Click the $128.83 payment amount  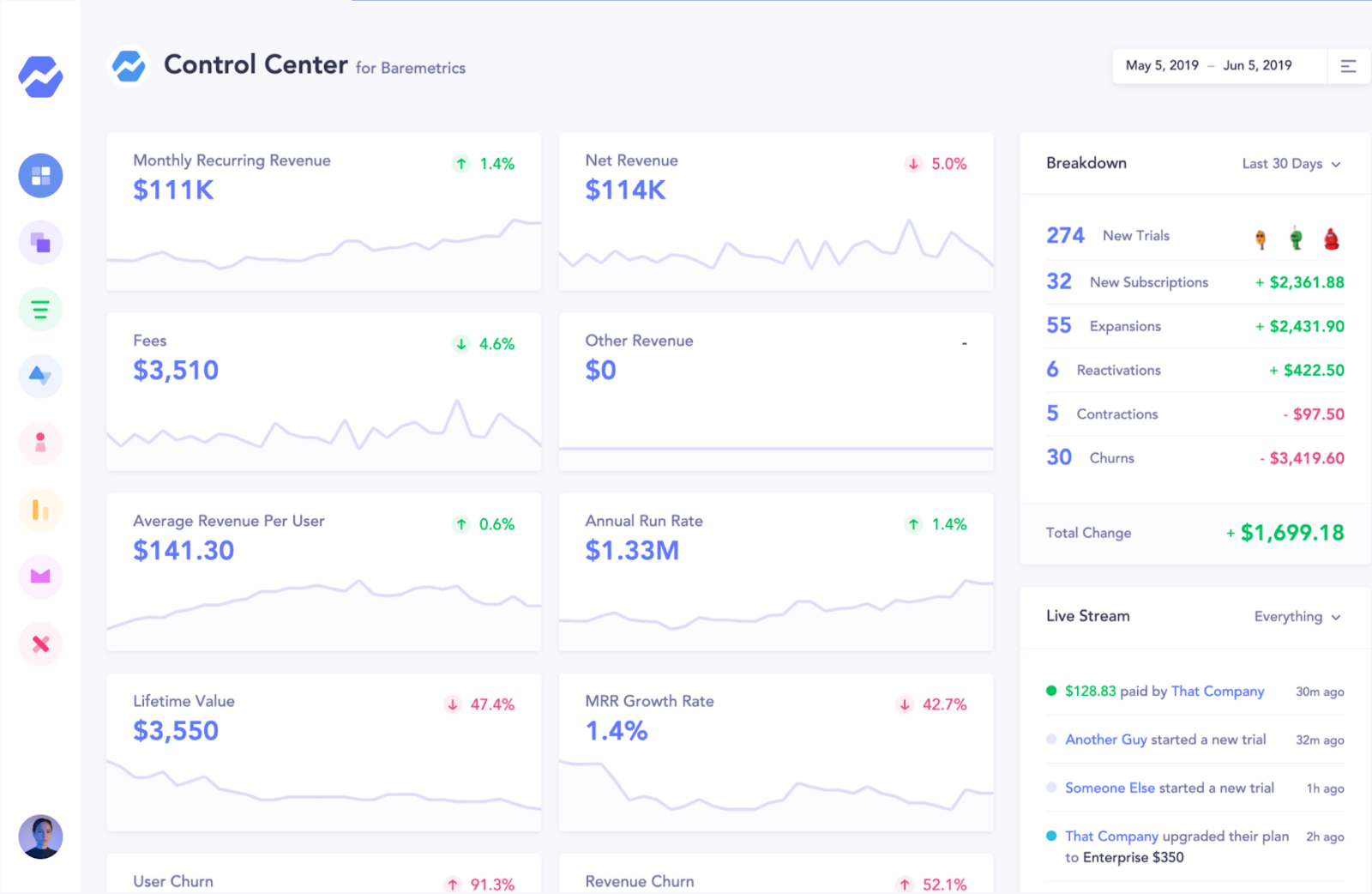1091,692
